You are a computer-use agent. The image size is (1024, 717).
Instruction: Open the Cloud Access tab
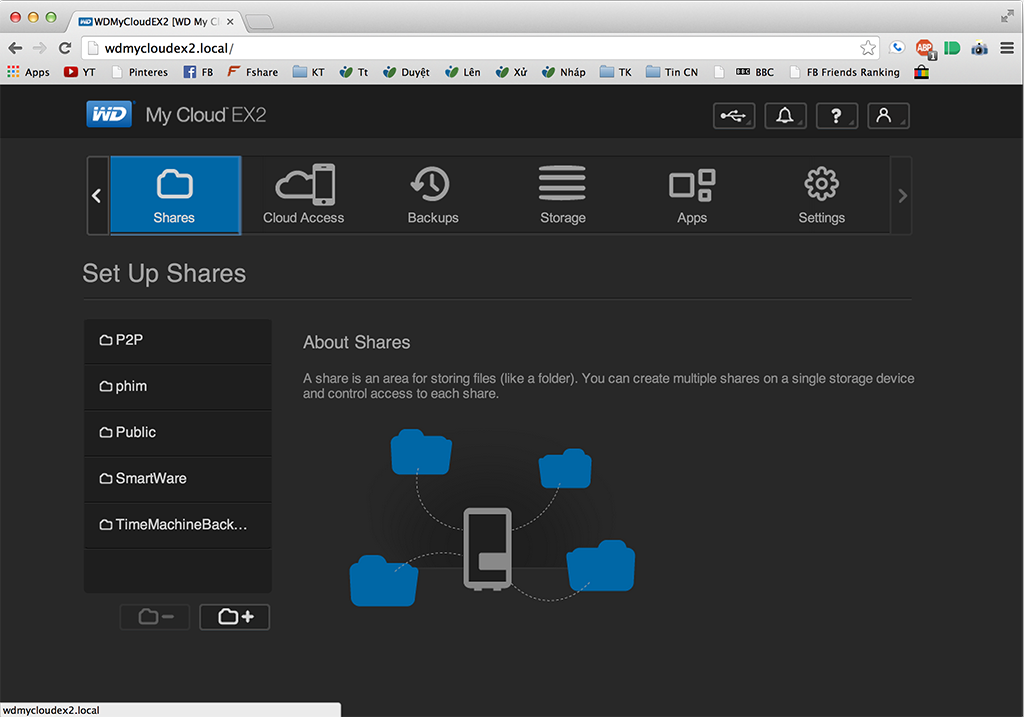[304, 195]
